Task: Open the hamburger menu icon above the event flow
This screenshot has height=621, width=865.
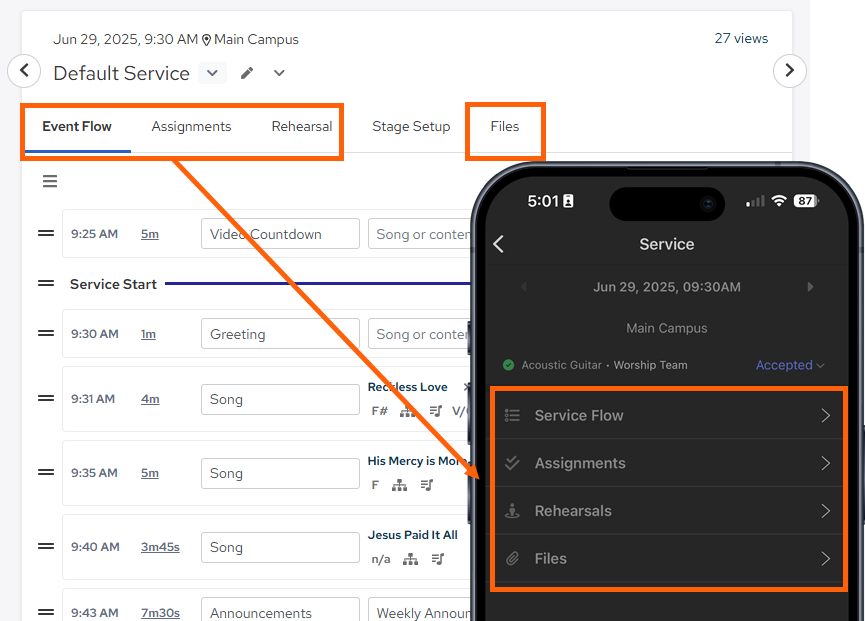Action: click(49, 181)
